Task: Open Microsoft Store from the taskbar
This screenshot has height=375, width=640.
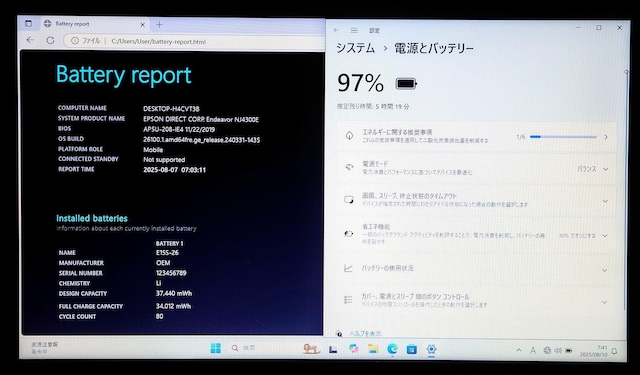Action: pos(411,349)
